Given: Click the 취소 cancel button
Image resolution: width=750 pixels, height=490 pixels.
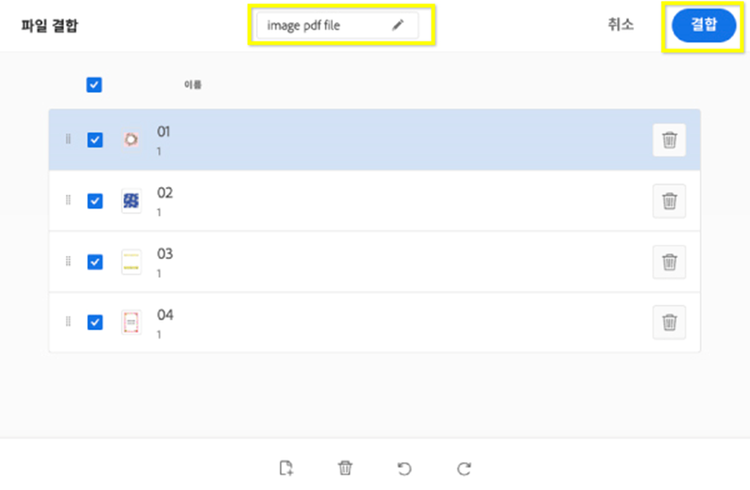Looking at the screenshot, I should 620,25.
